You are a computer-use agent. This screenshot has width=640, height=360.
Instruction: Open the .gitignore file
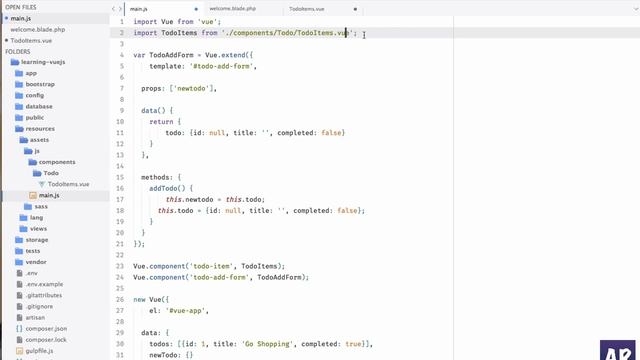pos(39,307)
